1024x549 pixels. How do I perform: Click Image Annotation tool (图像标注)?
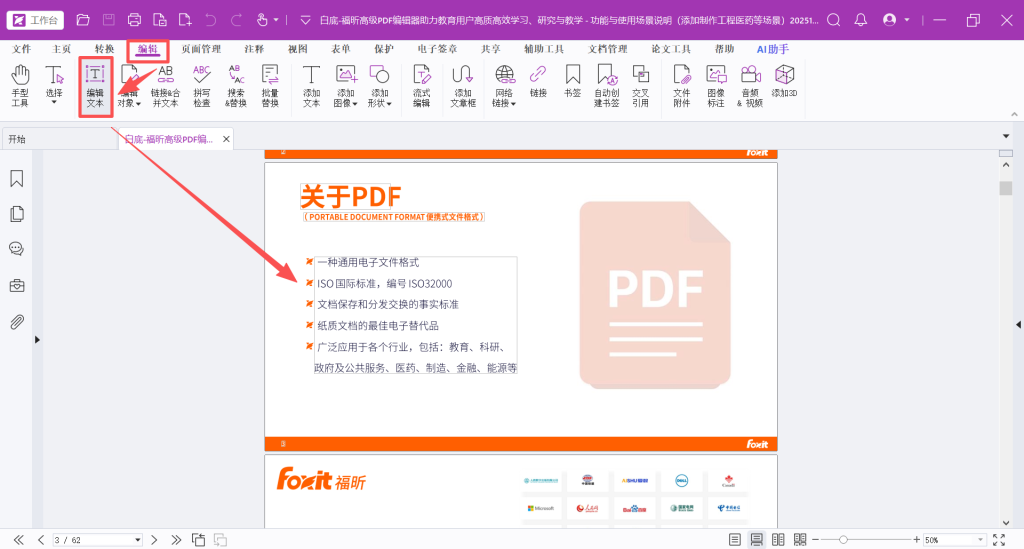click(716, 86)
